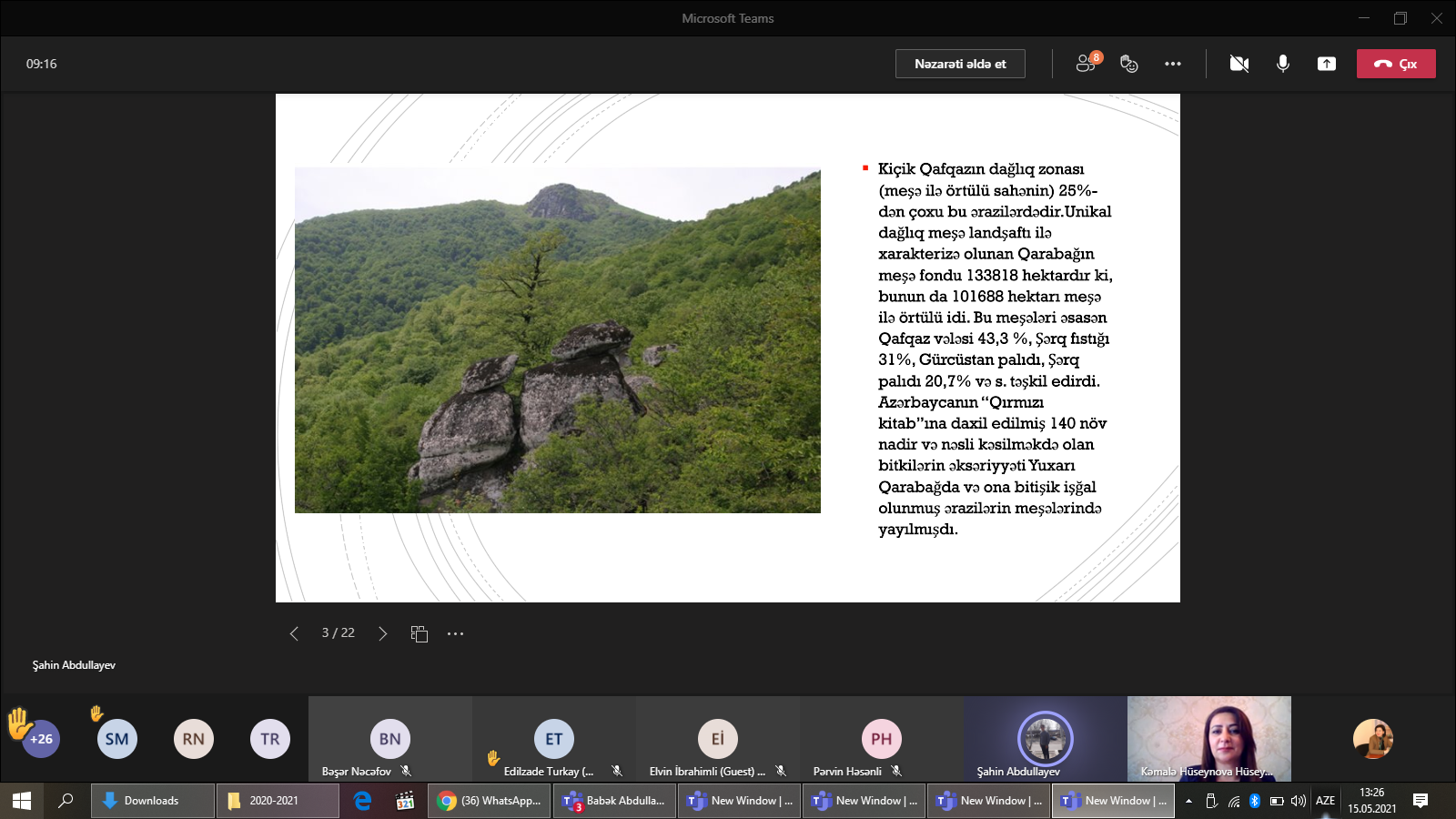Click the AZE keyboard language indicator
Image resolution: width=1456 pixels, height=819 pixels.
(x=1325, y=801)
